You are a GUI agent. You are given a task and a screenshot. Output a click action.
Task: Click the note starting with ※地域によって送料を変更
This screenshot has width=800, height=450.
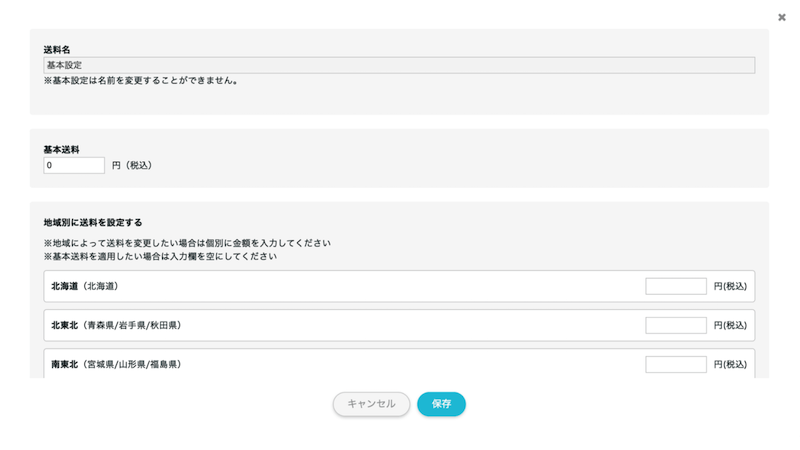pyautogui.click(x=187, y=243)
